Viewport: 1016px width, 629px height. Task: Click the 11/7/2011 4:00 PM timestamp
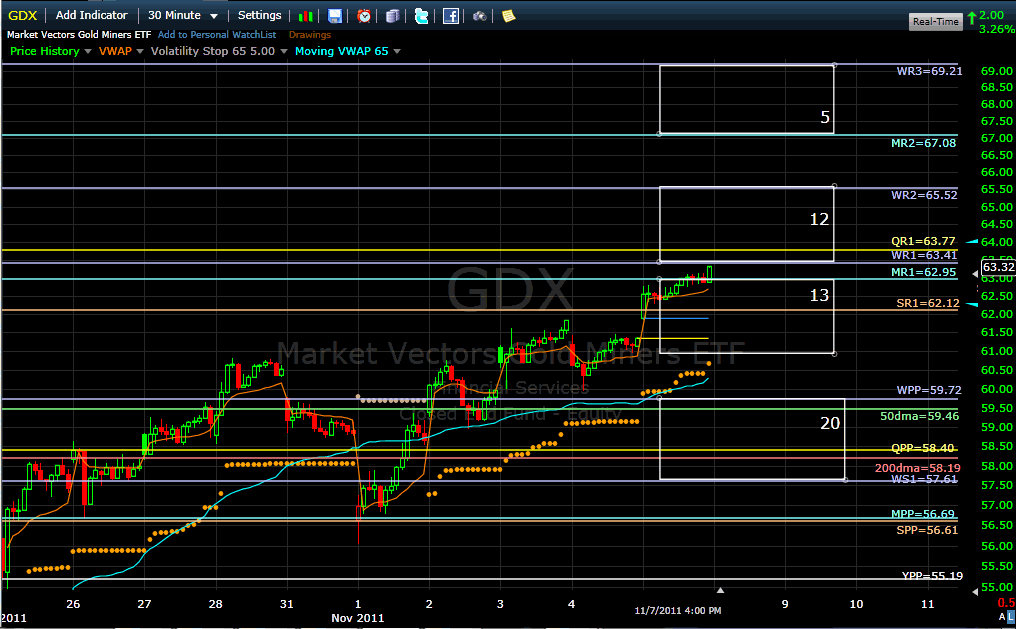678,611
